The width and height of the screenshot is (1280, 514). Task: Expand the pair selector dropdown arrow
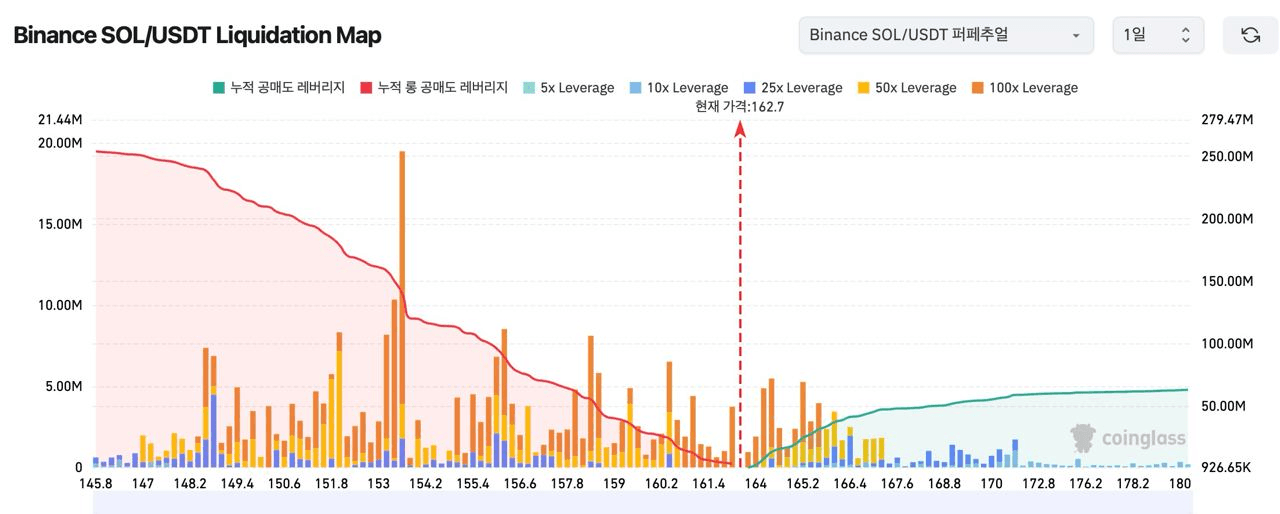click(1076, 36)
